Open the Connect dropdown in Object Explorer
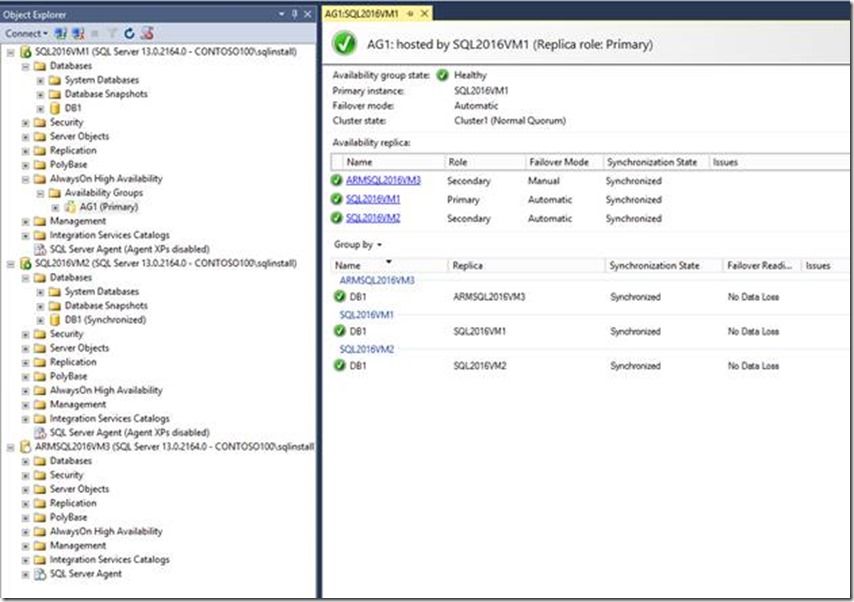The width and height of the screenshot is (854, 602). [x=26, y=33]
